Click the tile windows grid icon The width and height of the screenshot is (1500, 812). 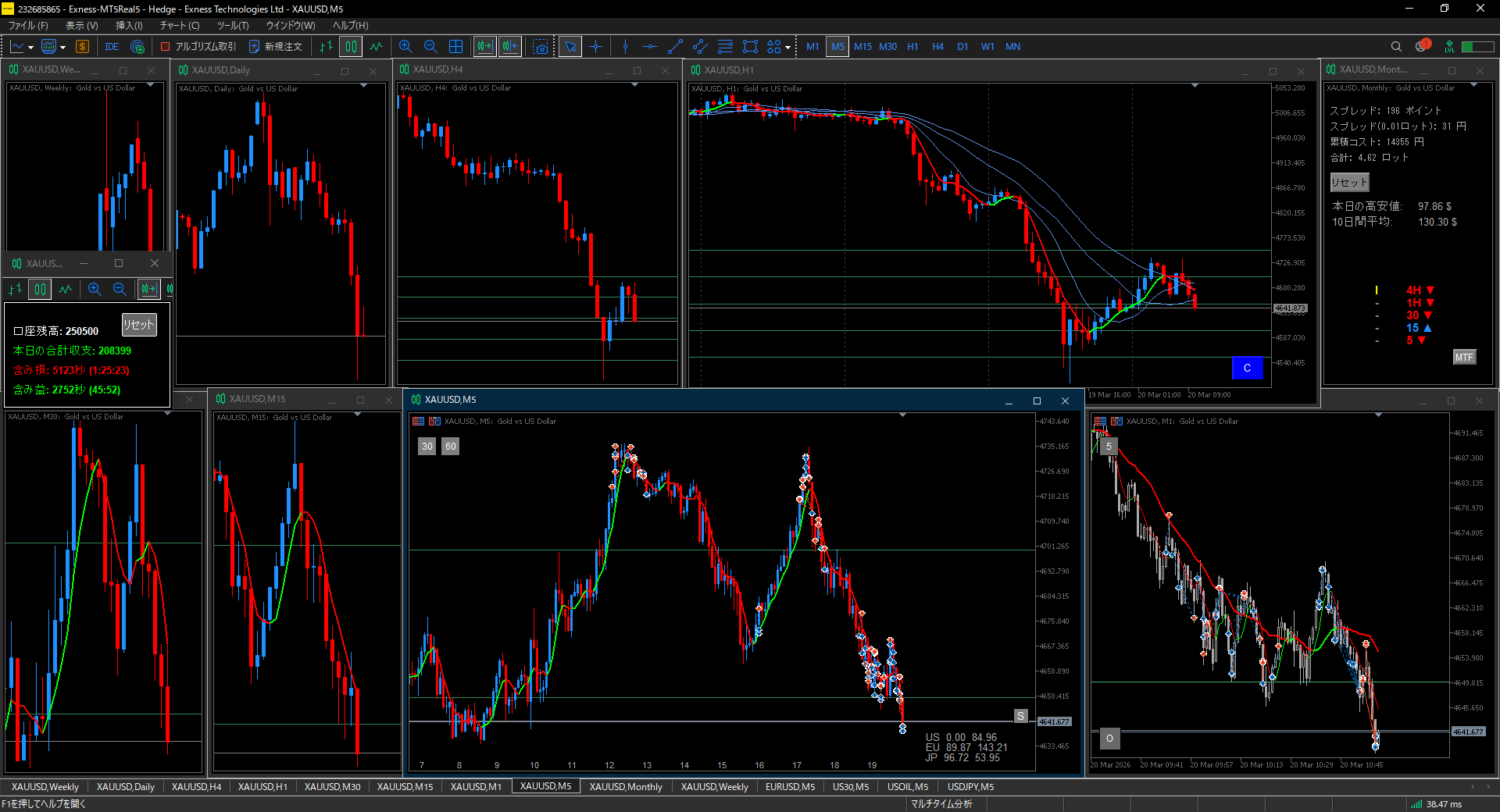tap(456, 47)
